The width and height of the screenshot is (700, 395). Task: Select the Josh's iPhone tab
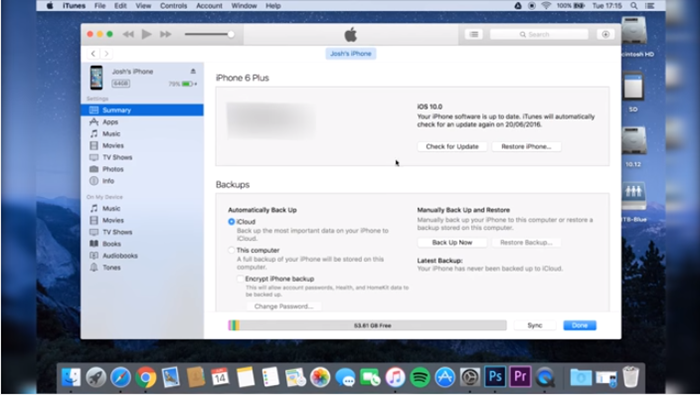click(x=350, y=54)
